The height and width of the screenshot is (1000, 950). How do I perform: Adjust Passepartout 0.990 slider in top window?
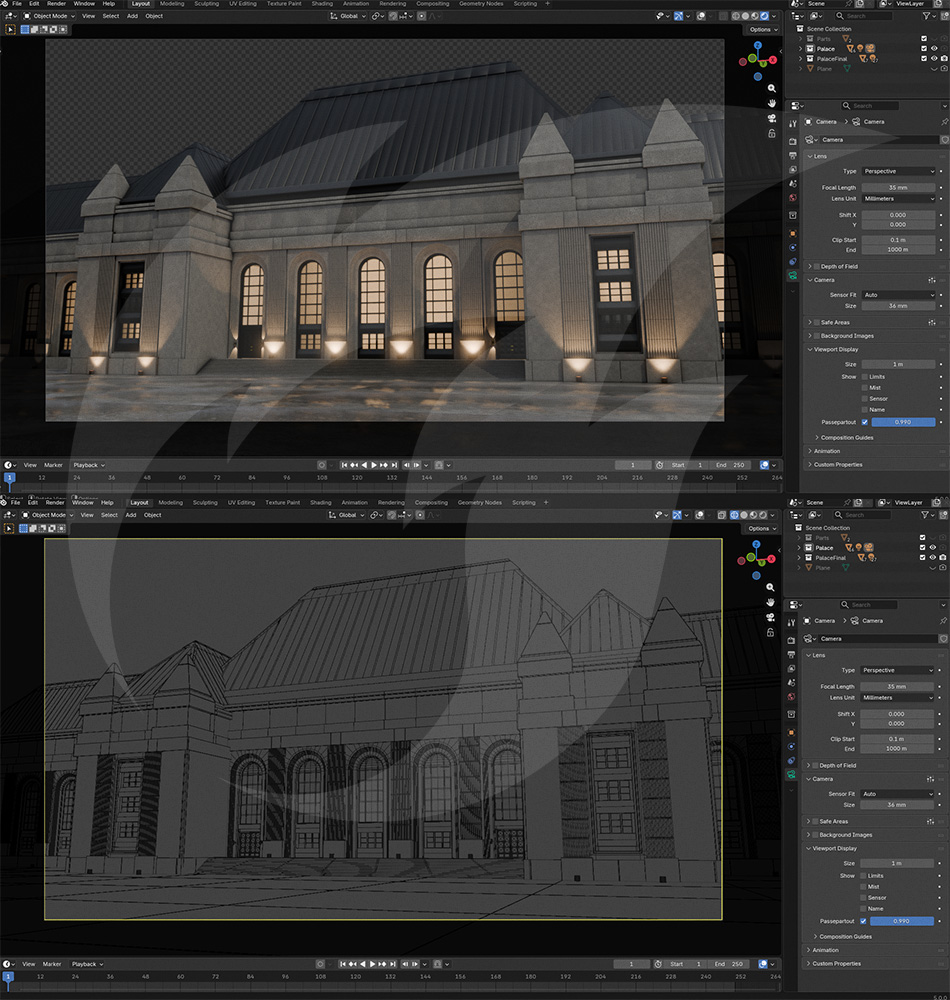pos(903,422)
